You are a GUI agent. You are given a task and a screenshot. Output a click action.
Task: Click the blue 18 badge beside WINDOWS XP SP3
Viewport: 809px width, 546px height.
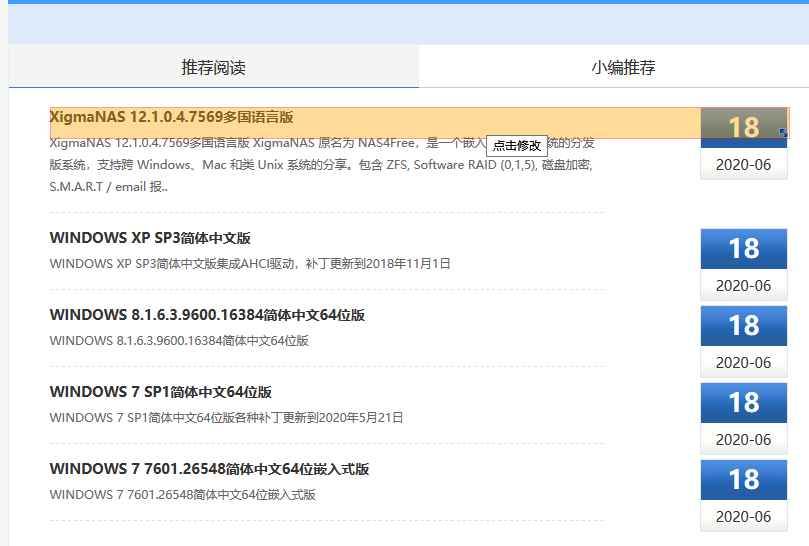coord(743,248)
